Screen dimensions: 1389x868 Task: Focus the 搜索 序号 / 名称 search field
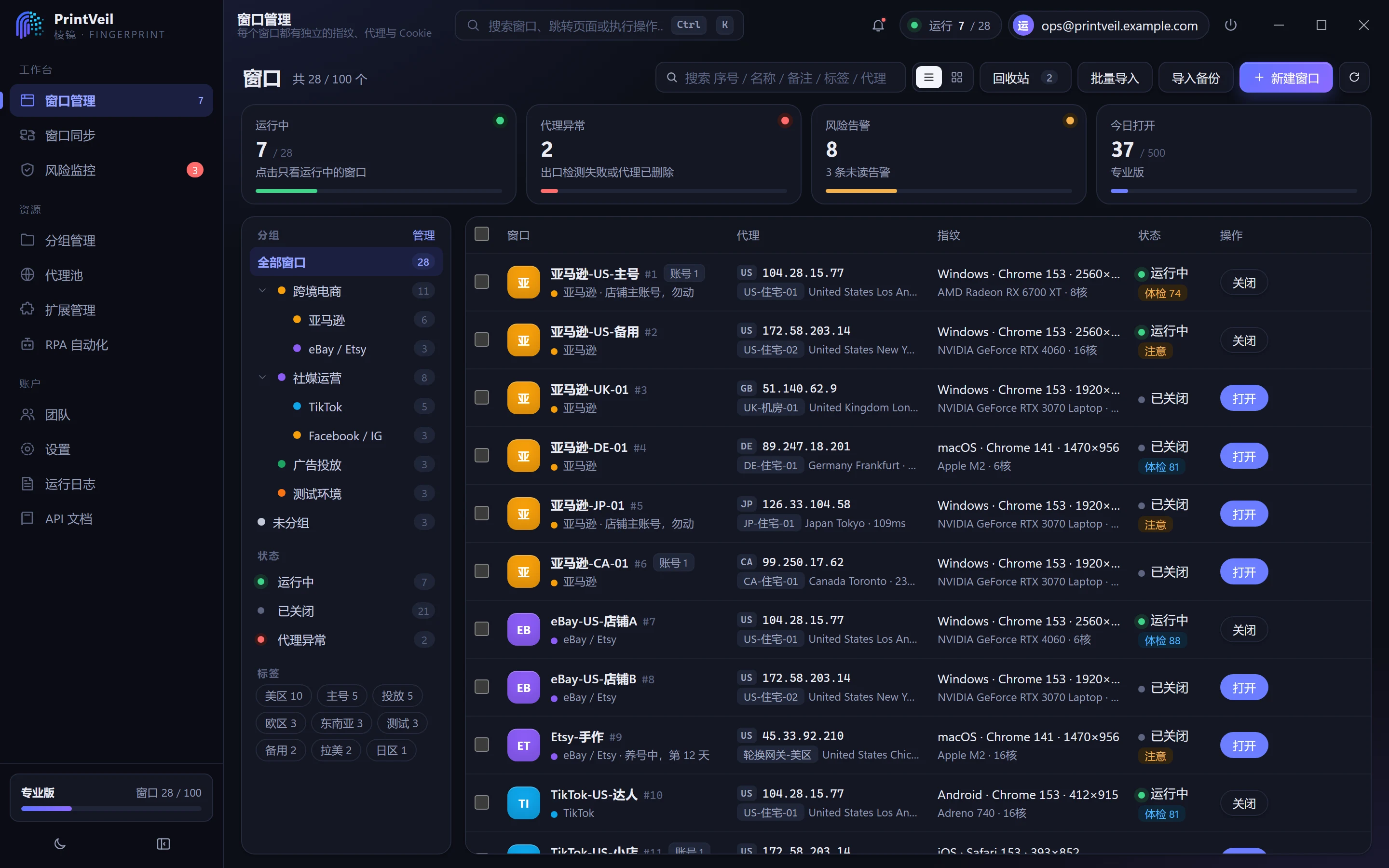781,78
